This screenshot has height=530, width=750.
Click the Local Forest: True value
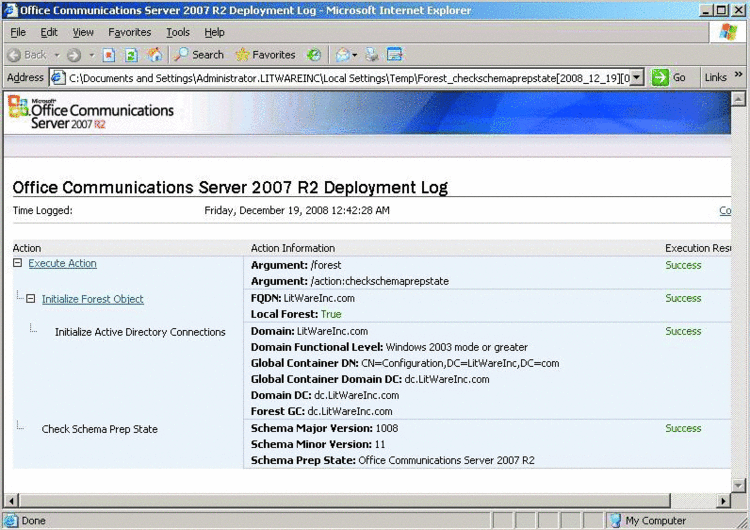(x=331, y=314)
